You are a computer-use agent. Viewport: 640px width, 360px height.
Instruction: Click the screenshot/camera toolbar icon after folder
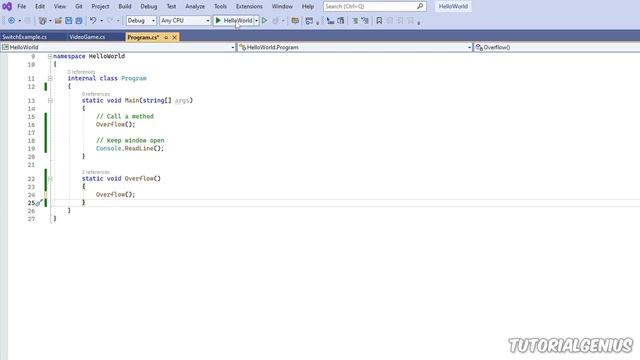pos(309,20)
